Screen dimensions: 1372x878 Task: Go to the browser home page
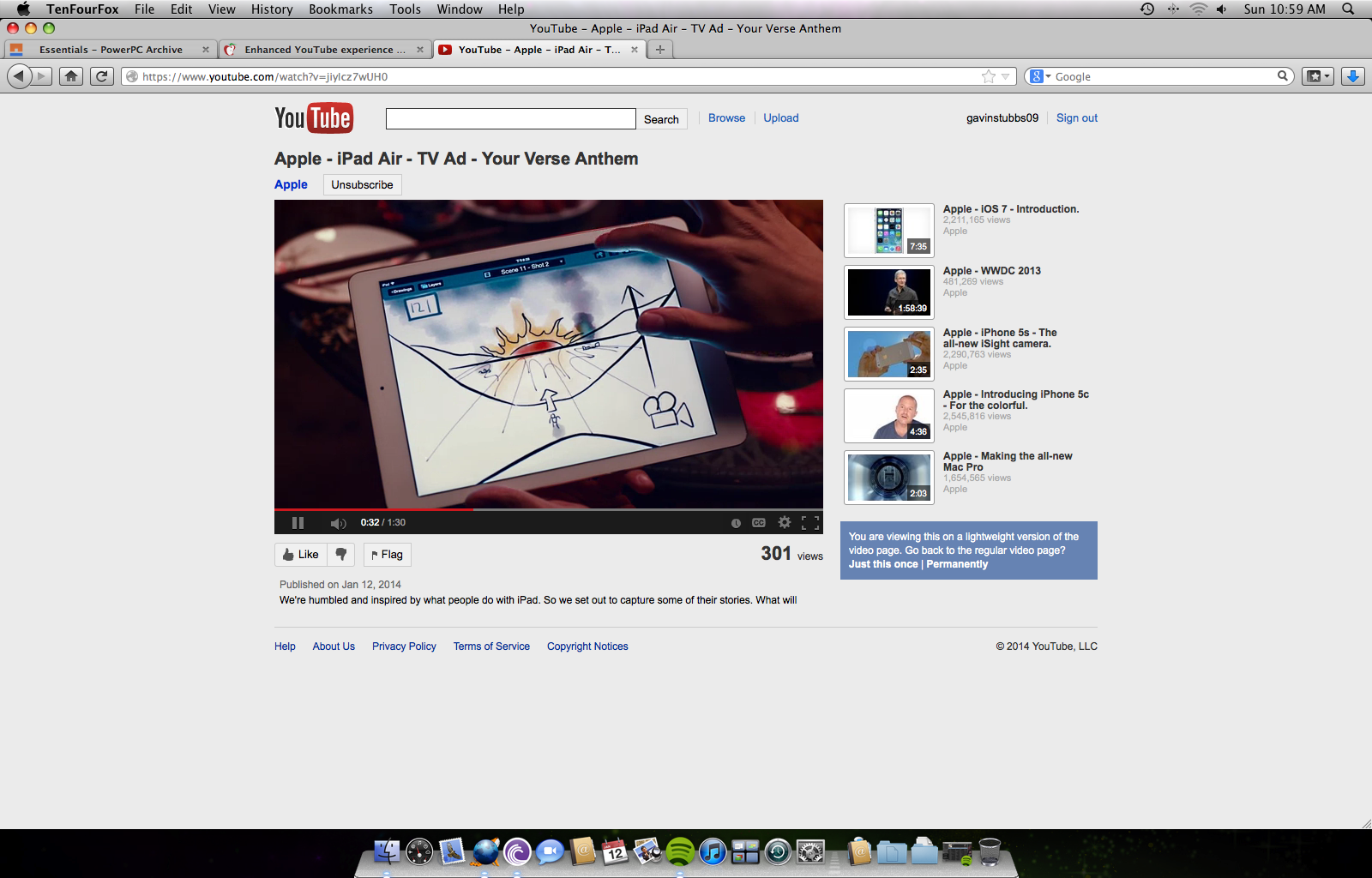pyautogui.click(x=71, y=76)
